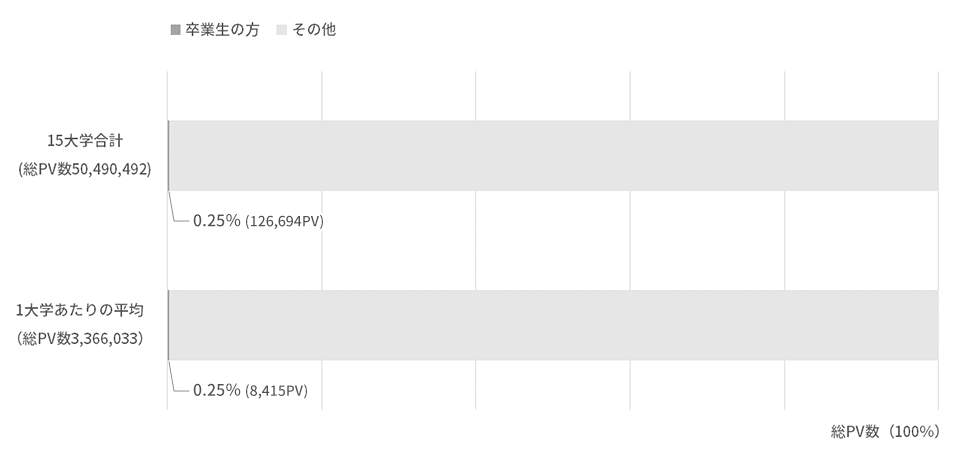Screen dimensions: 960x457
Task: Click the 1大学あたりの平均 axis label
Action: pos(80,310)
